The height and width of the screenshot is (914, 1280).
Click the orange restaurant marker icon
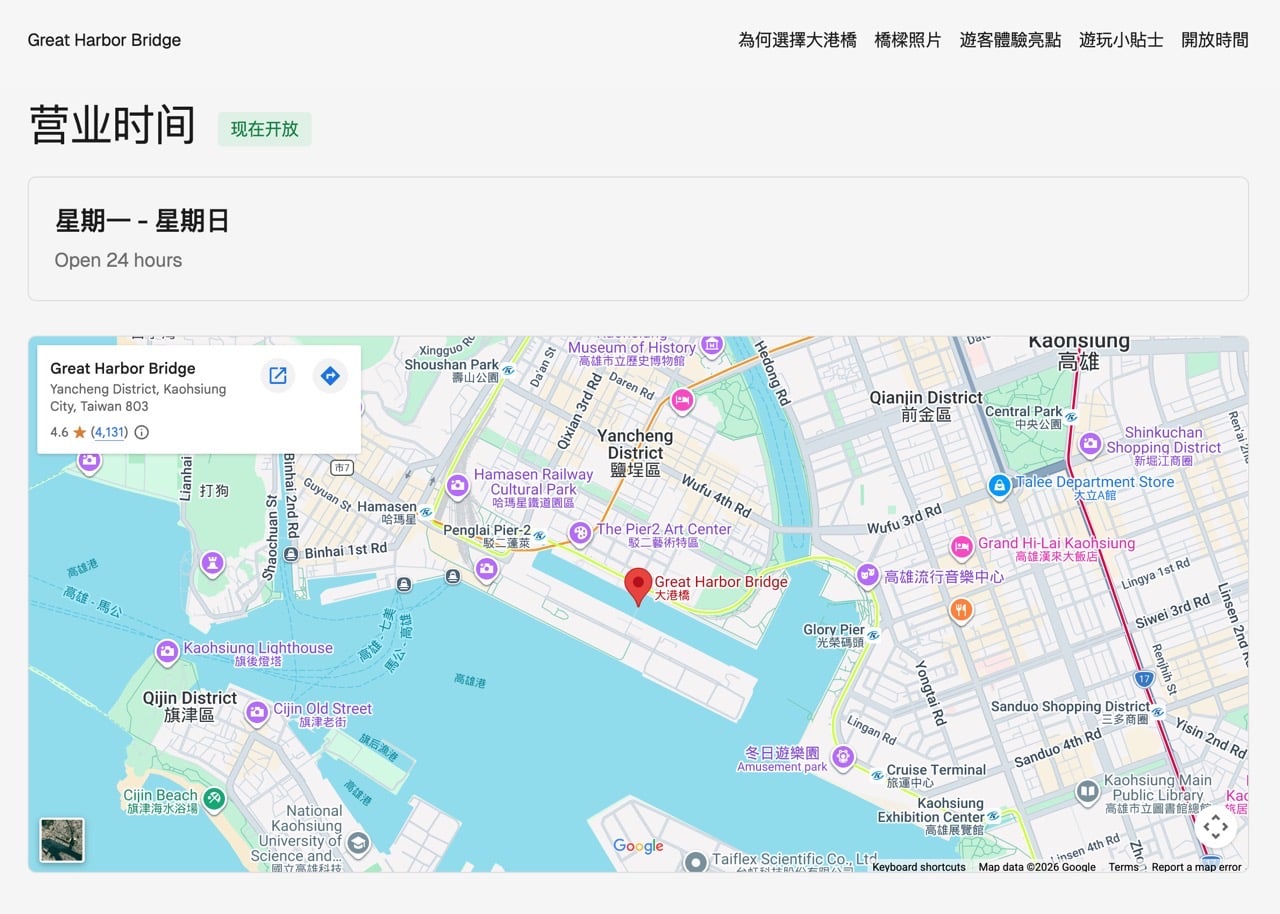click(x=961, y=609)
